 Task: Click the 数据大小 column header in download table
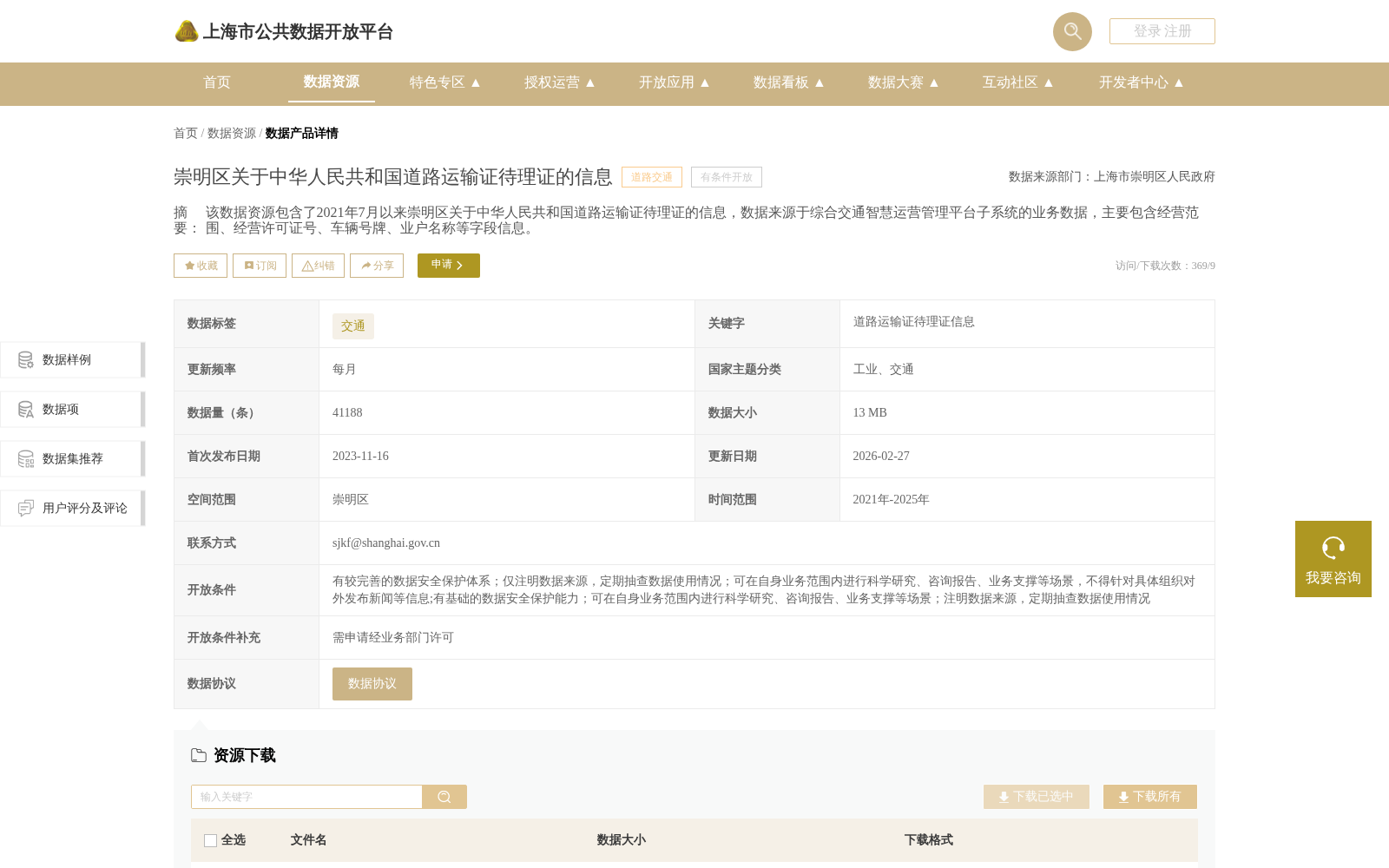[621, 840]
